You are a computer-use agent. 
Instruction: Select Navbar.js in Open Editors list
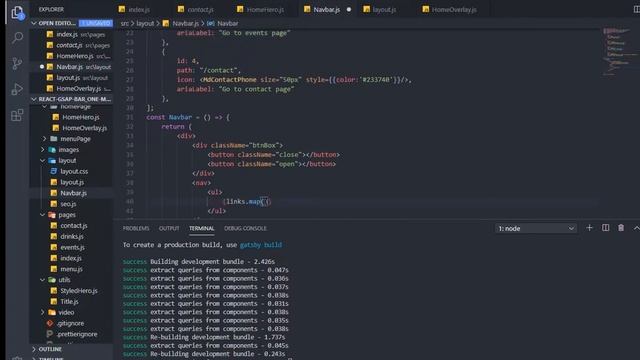[71, 67]
